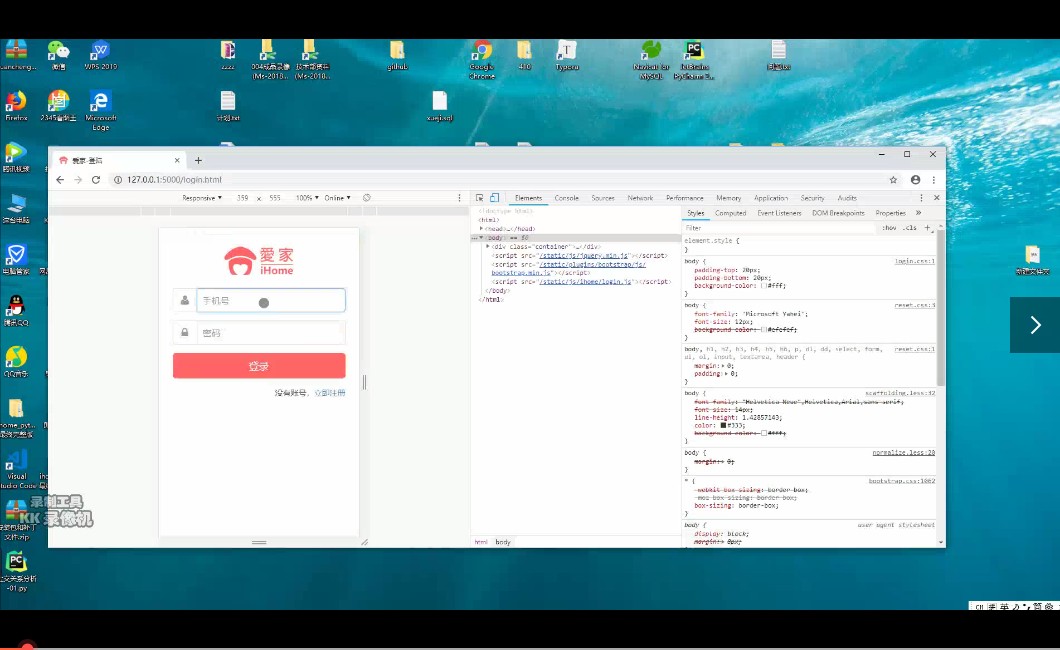Click the viewport width value 359

243,198
